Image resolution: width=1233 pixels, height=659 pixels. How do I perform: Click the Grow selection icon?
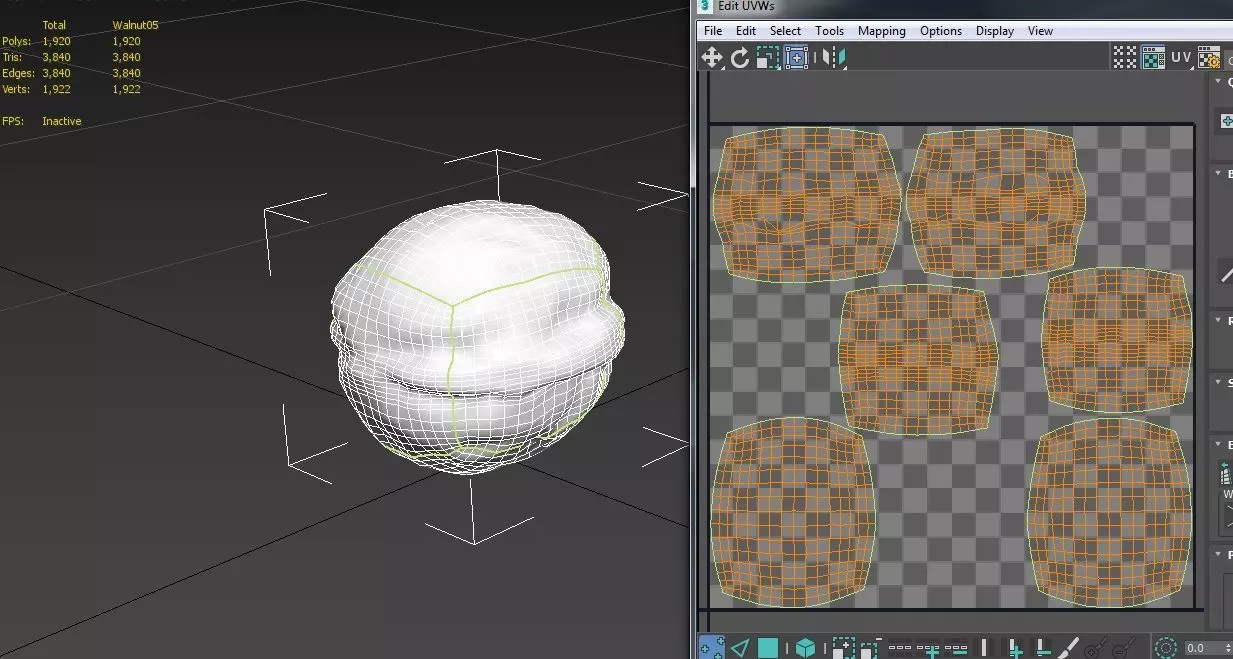pos(844,648)
